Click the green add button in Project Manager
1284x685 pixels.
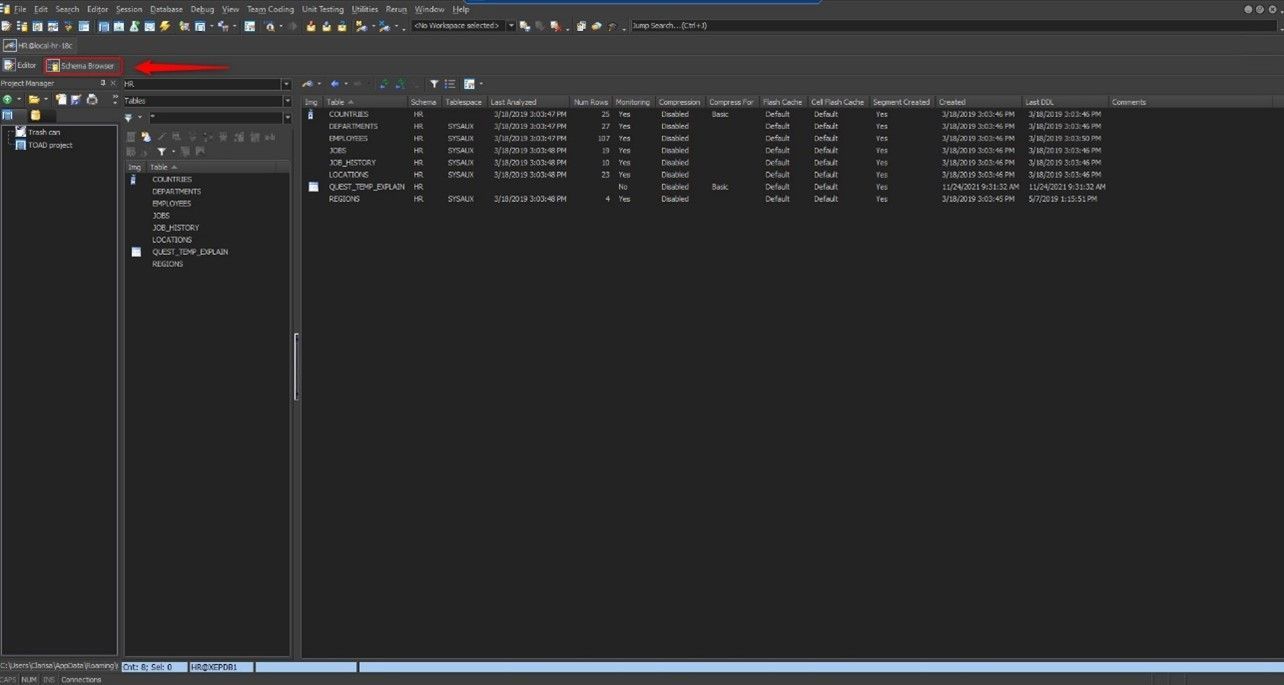coord(8,100)
